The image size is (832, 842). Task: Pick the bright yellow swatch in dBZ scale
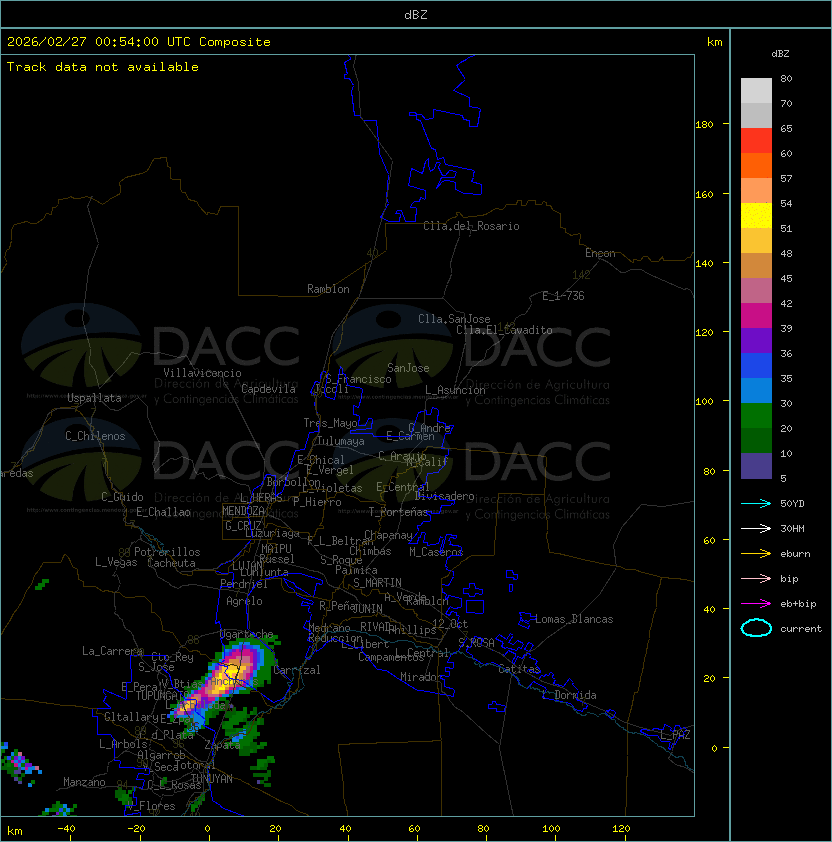click(756, 216)
